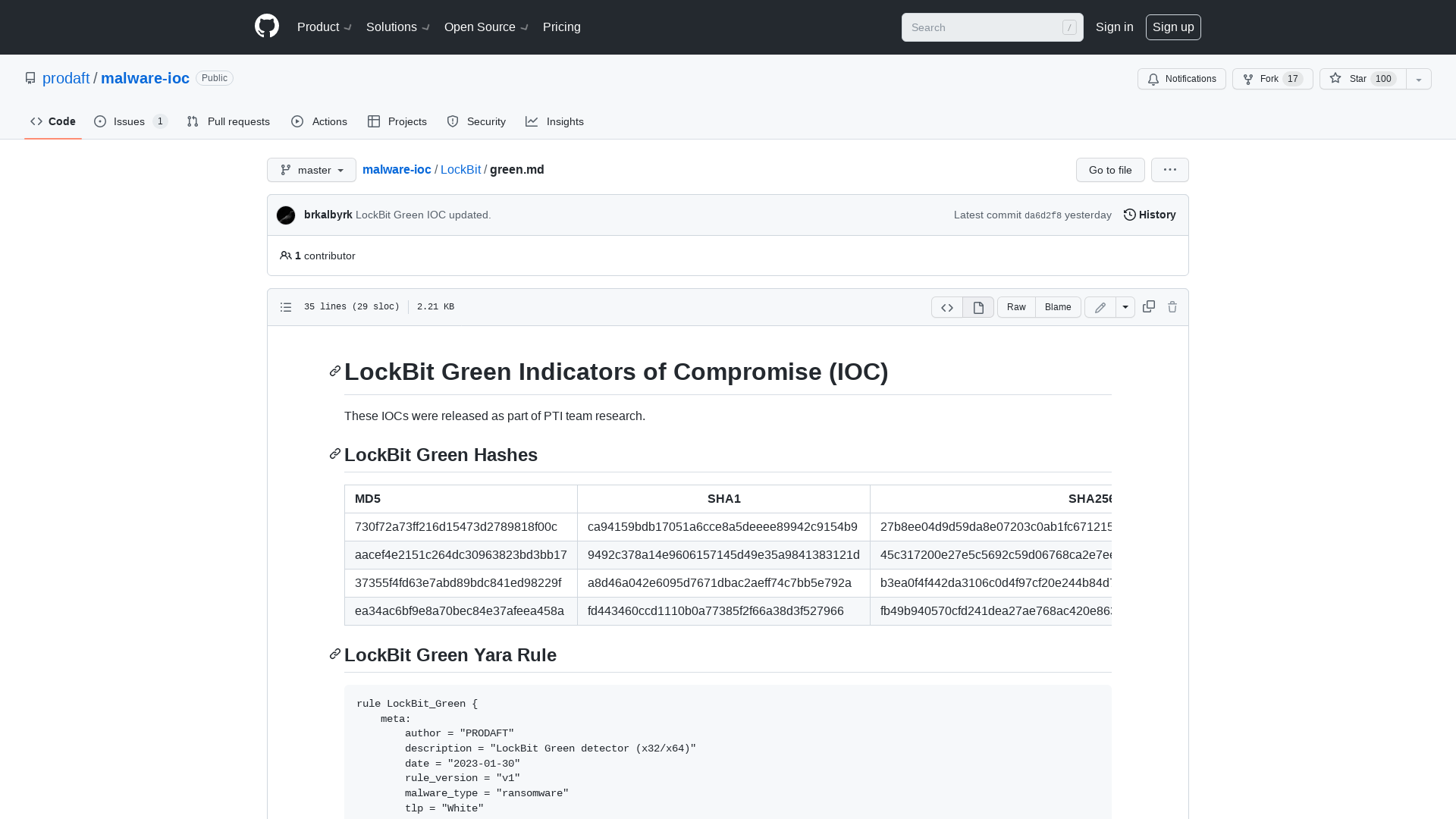
Task: Delete this file with the trash icon
Action: (1172, 307)
